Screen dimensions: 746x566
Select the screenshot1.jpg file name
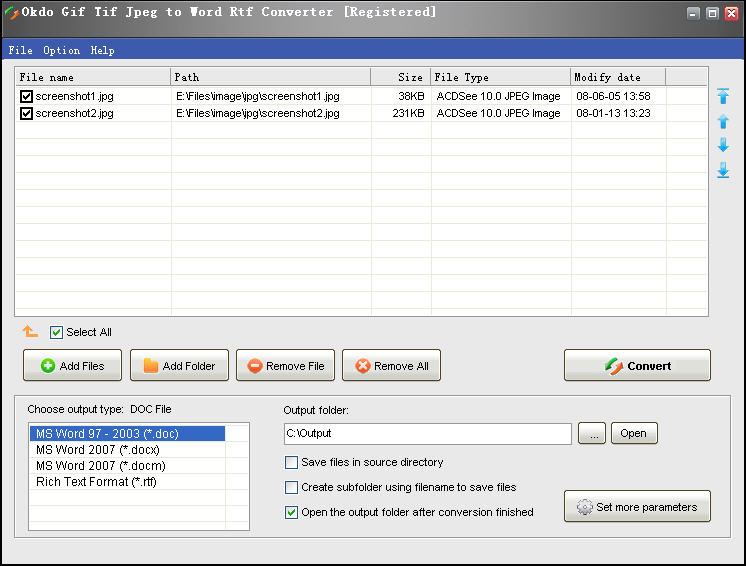coord(75,97)
